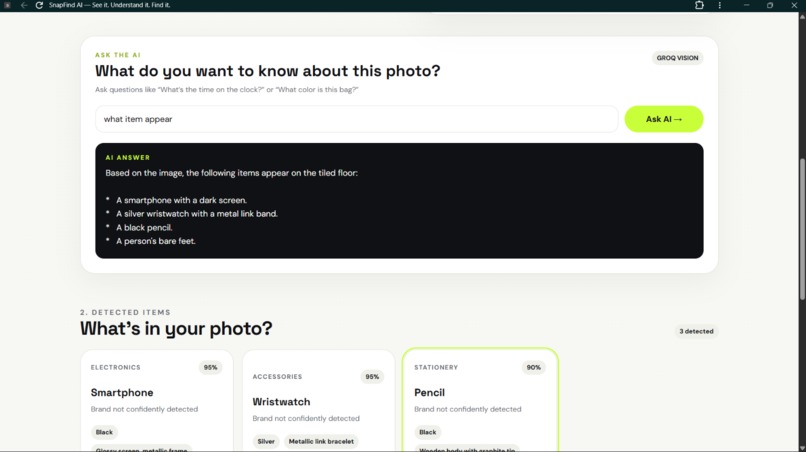
Task: Click the '2. DETECTED ITEMS' section label
Action: point(125,312)
